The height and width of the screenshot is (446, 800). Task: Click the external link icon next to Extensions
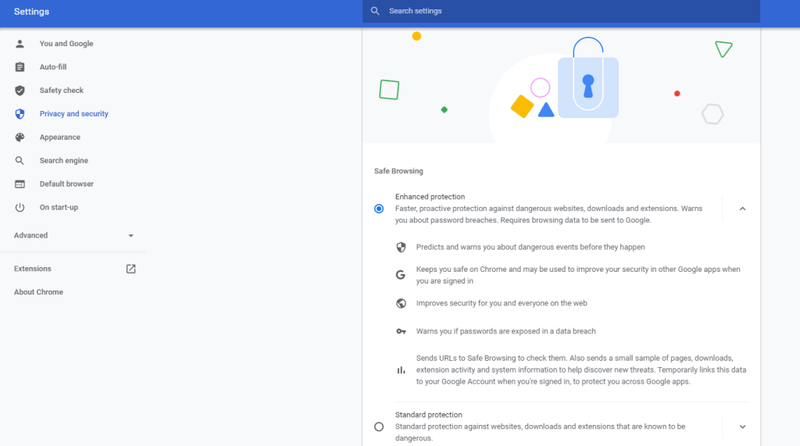(x=131, y=269)
